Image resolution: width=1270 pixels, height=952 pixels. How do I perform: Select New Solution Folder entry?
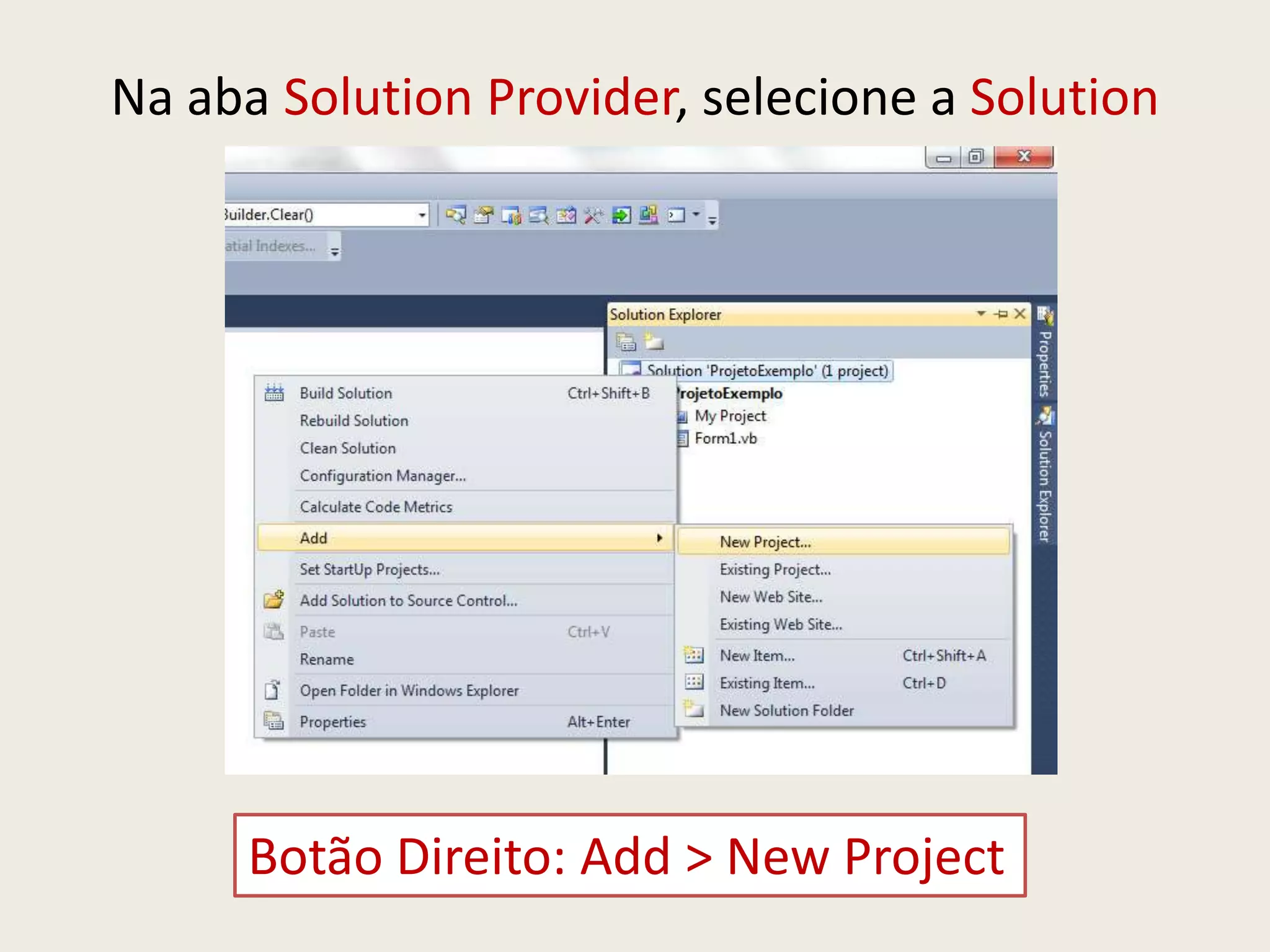(x=843, y=710)
